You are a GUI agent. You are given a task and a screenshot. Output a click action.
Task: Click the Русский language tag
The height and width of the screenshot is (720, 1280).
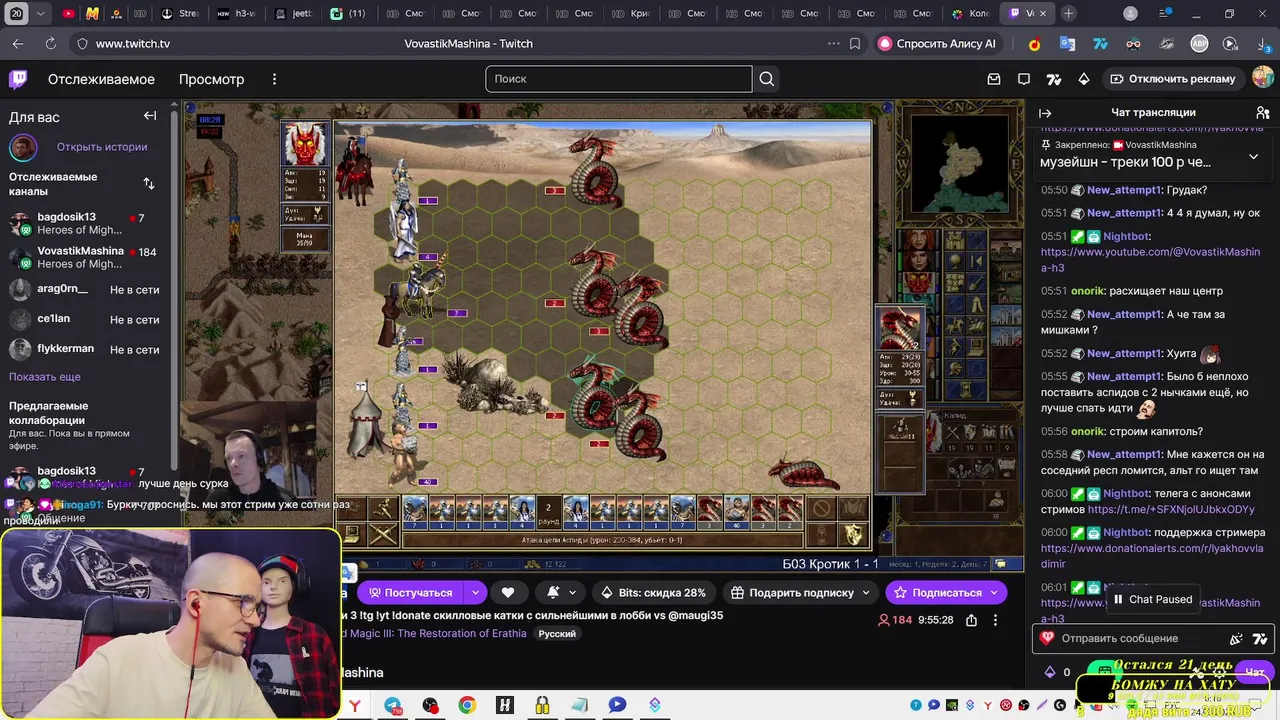[x=557, y=634]
